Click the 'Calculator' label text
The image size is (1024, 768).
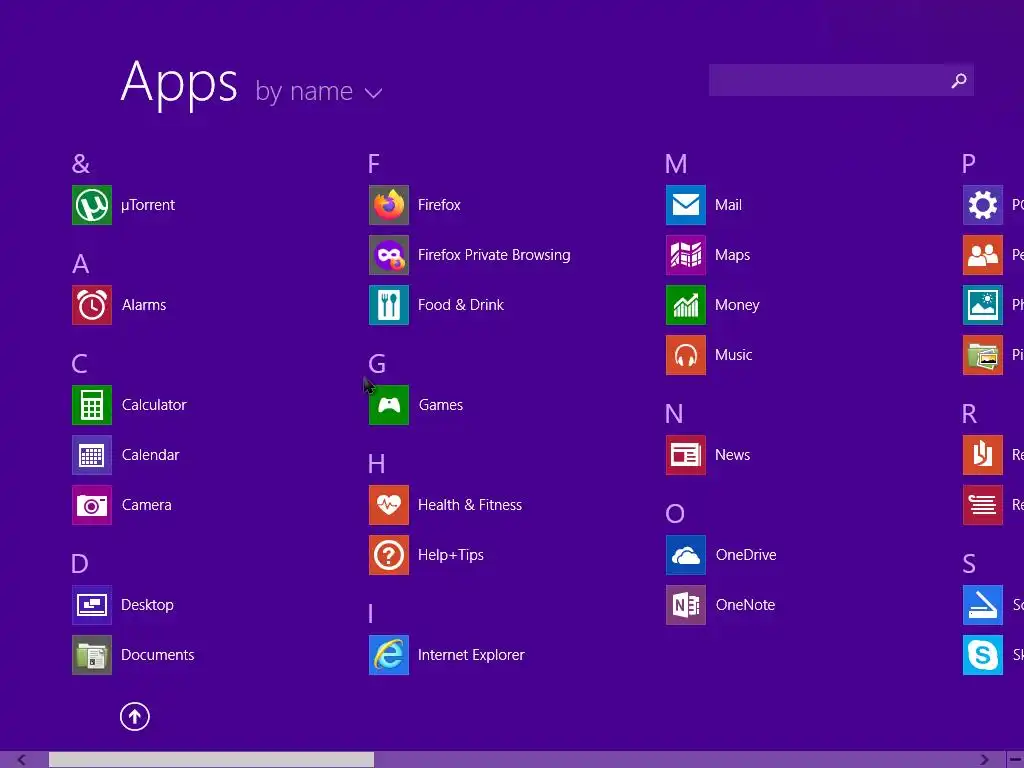click(x=154, y=405)
